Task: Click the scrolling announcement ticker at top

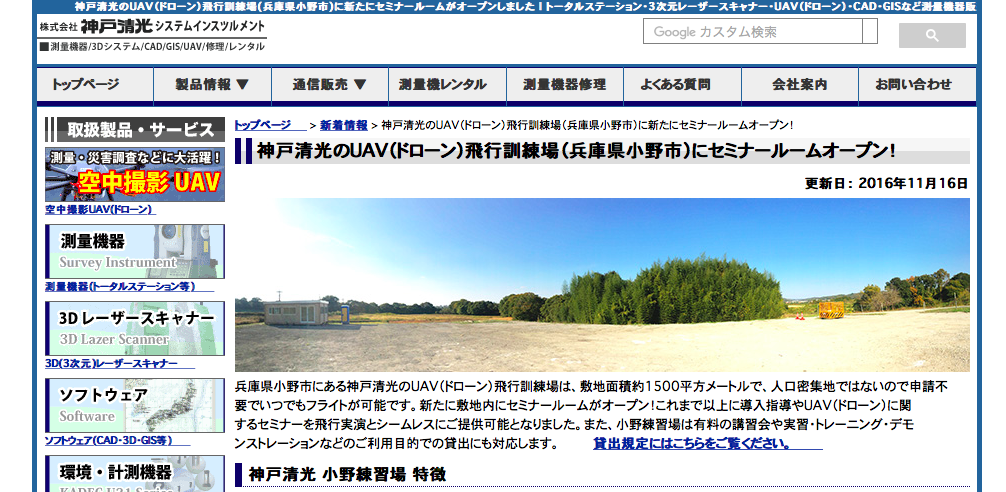Action: coord(526,6)
